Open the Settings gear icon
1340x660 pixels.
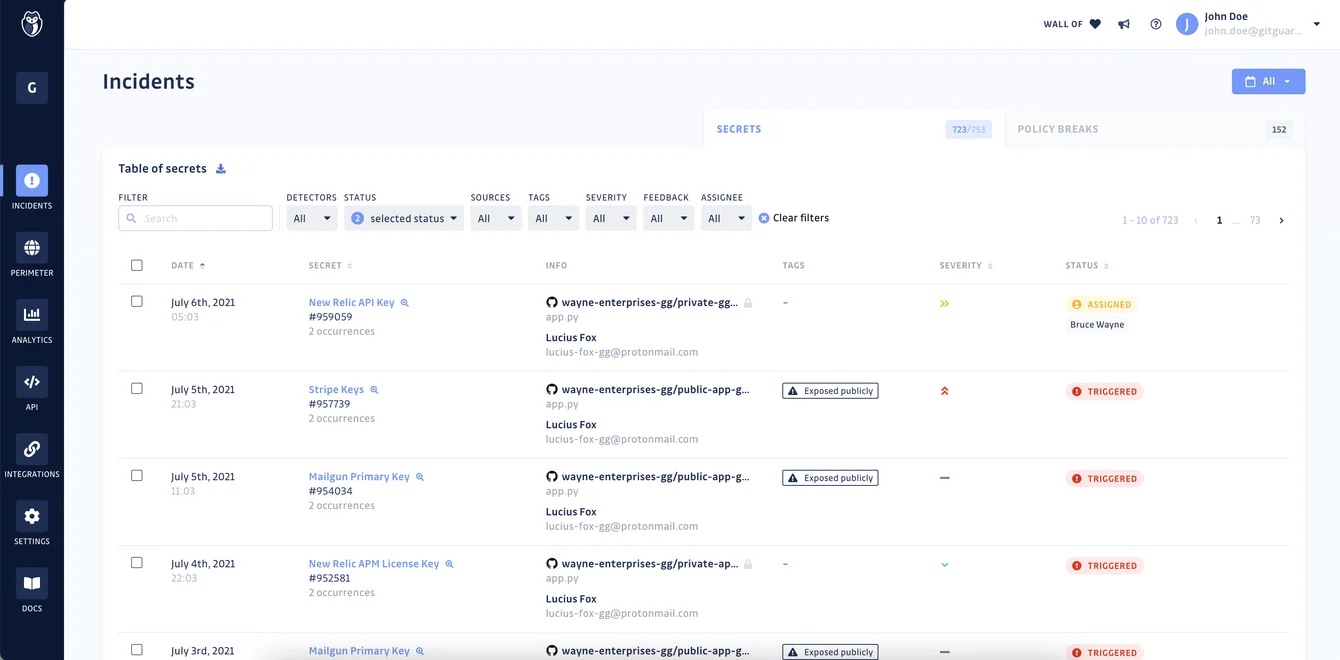(32, 516)
